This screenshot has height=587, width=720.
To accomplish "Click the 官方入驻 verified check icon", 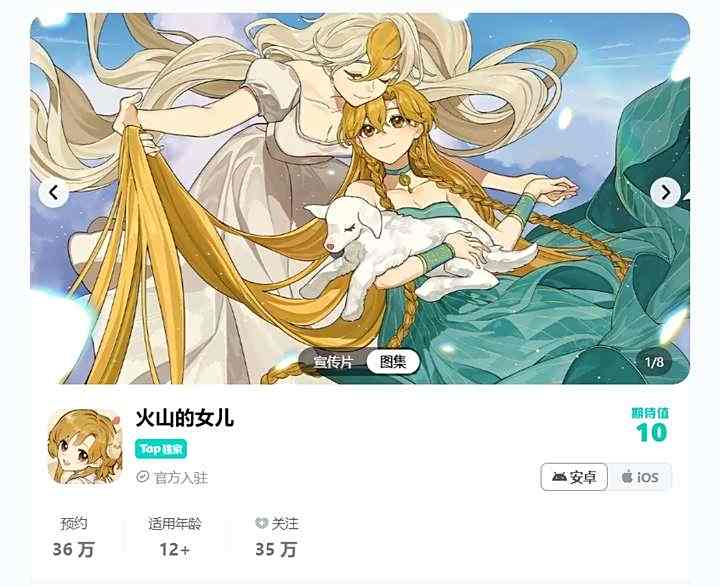I will (143, 477).
